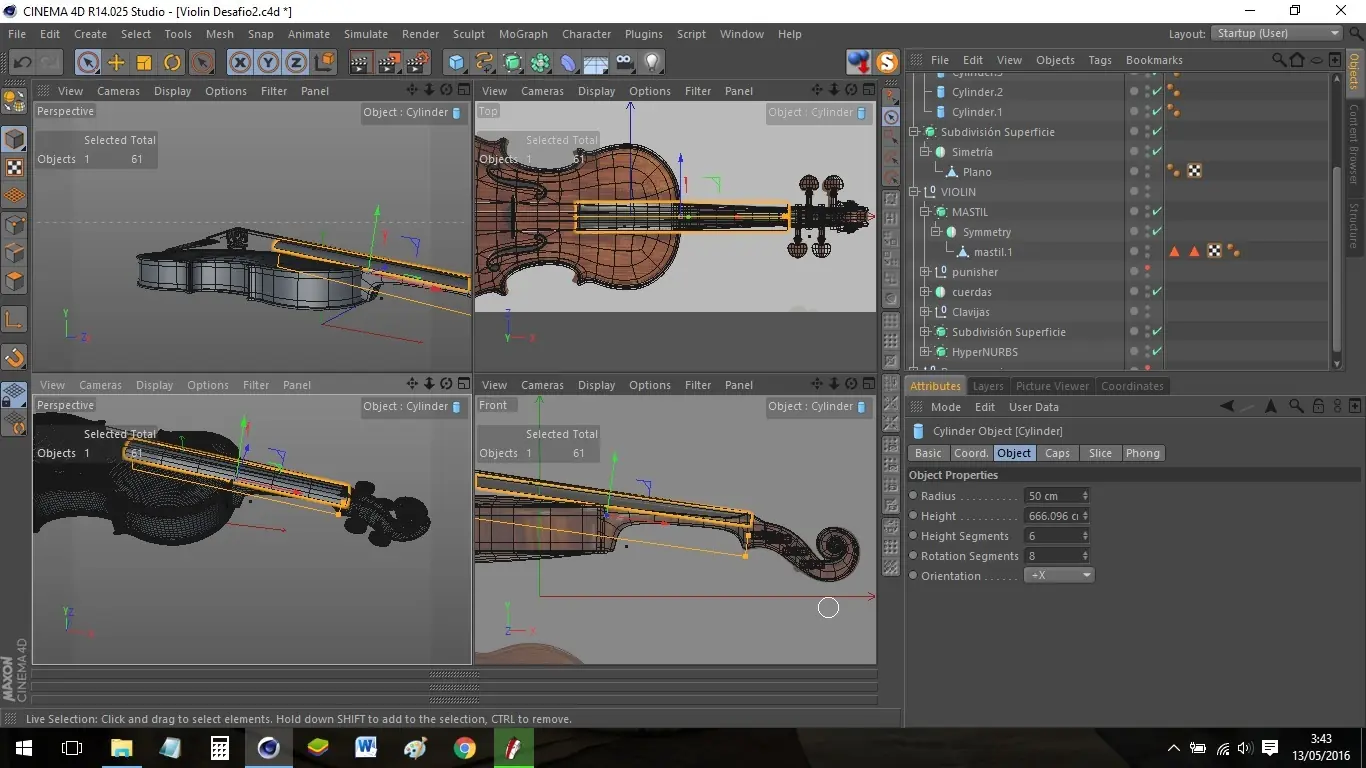This screenshot has height=768, width=1366.
Task: Open File menu in main menu bar
Action: 17,34
